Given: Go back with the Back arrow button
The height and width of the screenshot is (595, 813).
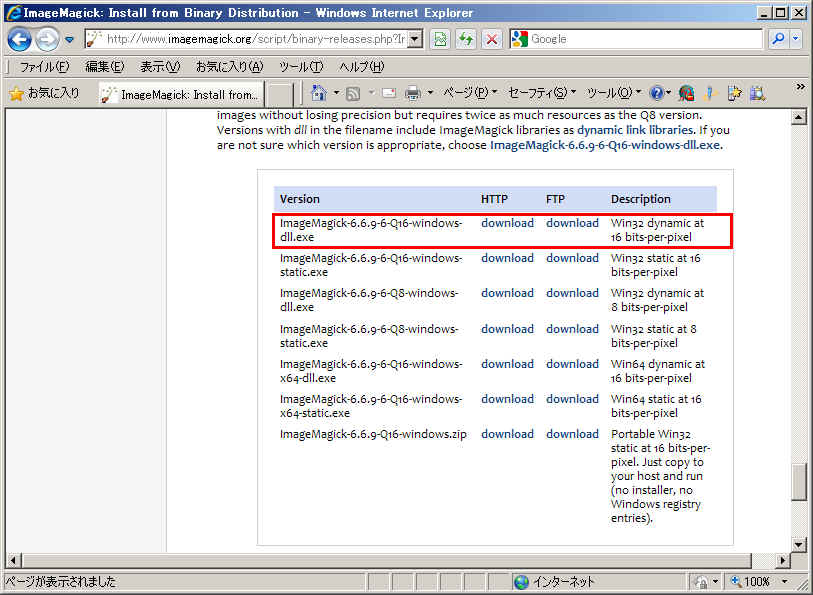Looking at the screenshot, I should point(20,39).
